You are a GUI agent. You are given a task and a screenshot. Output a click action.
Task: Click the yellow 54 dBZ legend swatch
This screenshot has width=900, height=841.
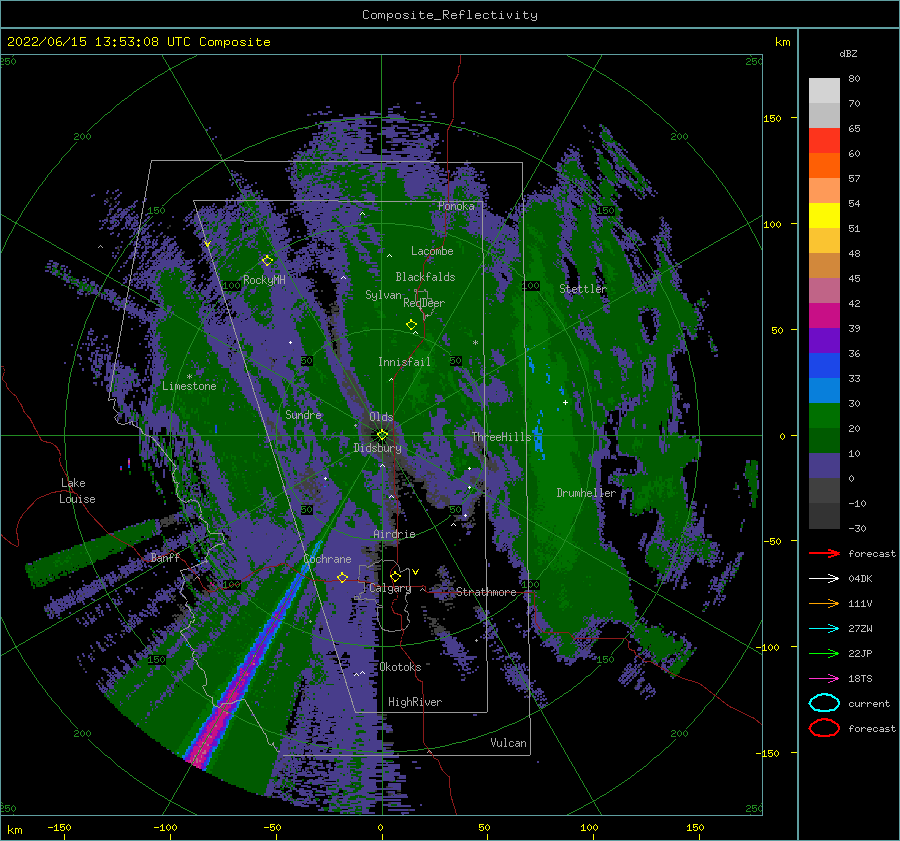824,215
